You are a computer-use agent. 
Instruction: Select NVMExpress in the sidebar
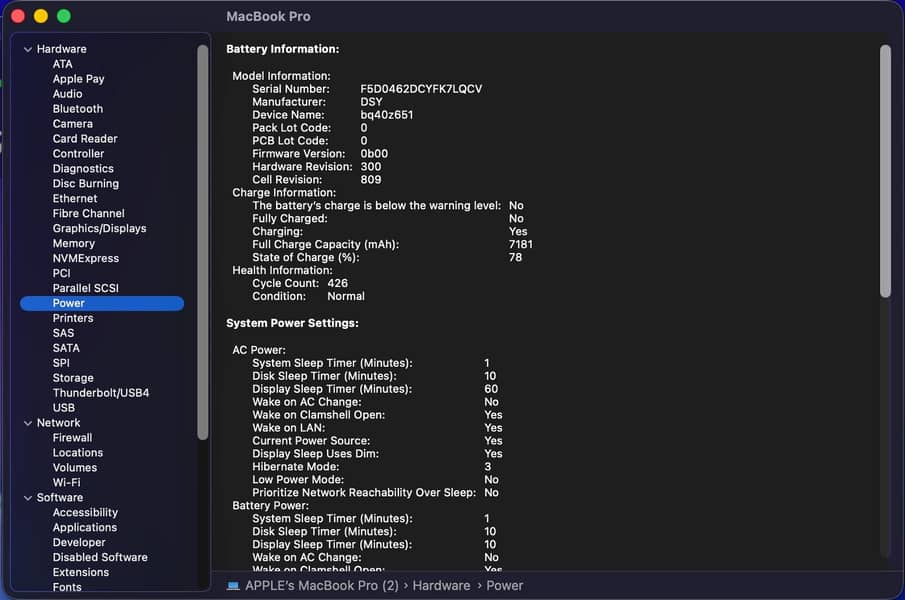point(86,258)
